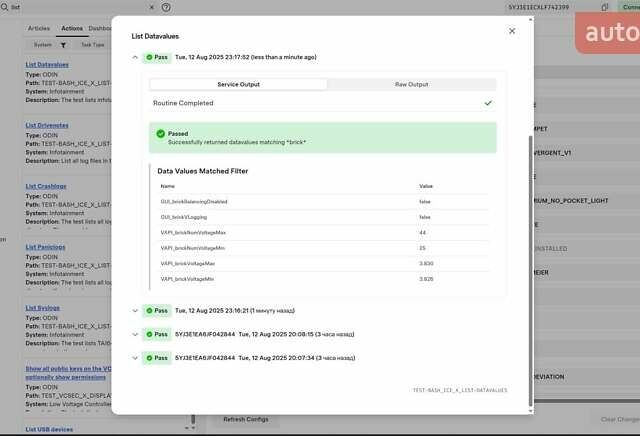Click the search magnifier icon

coord(4,7)
